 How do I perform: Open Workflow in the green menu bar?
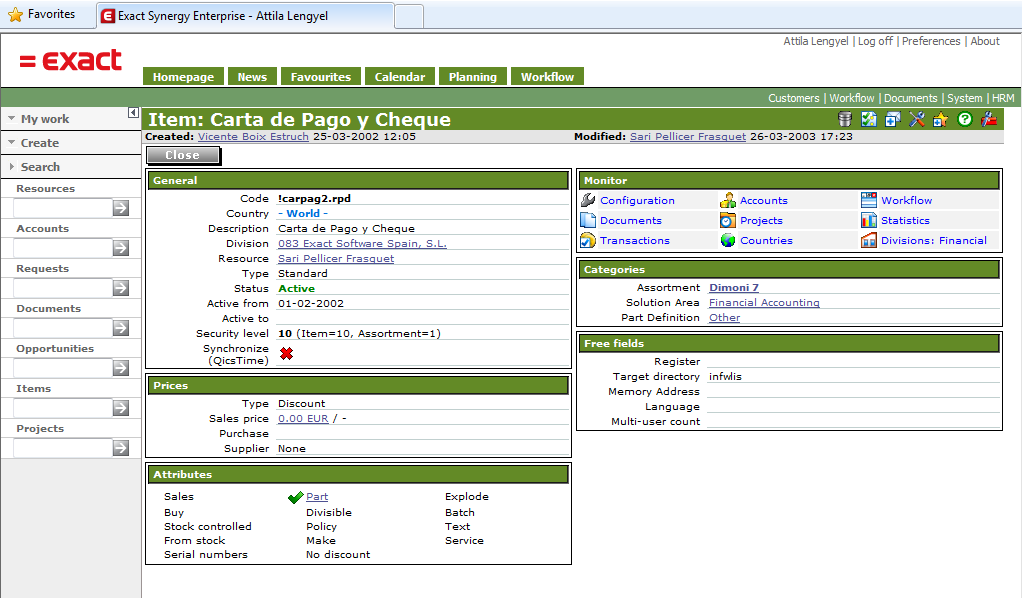[x=852, y=98]
